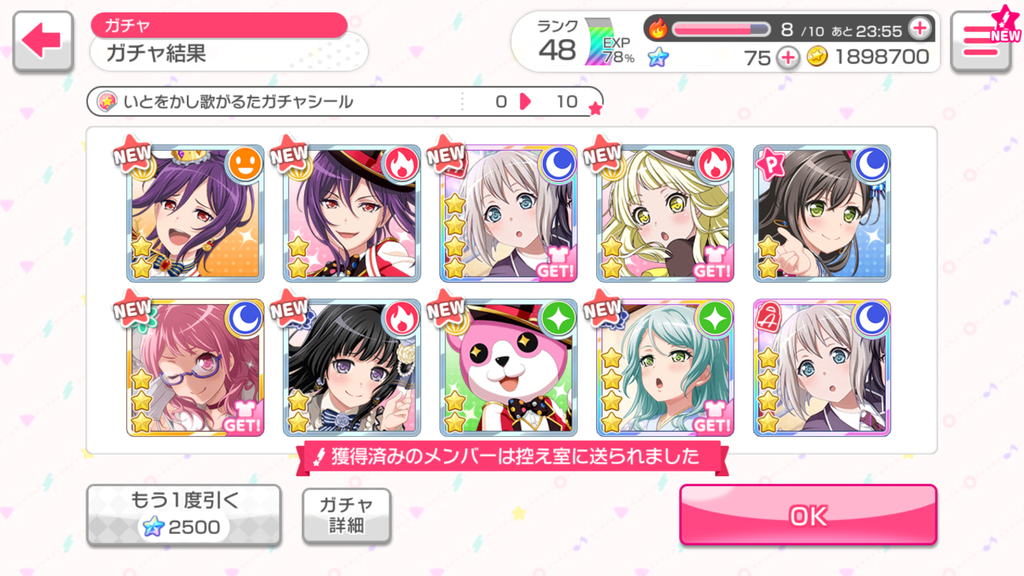The image size is (1024, 576).
Task: Tap the gold coin icon beside 1898700
Action: coord(816,57)
